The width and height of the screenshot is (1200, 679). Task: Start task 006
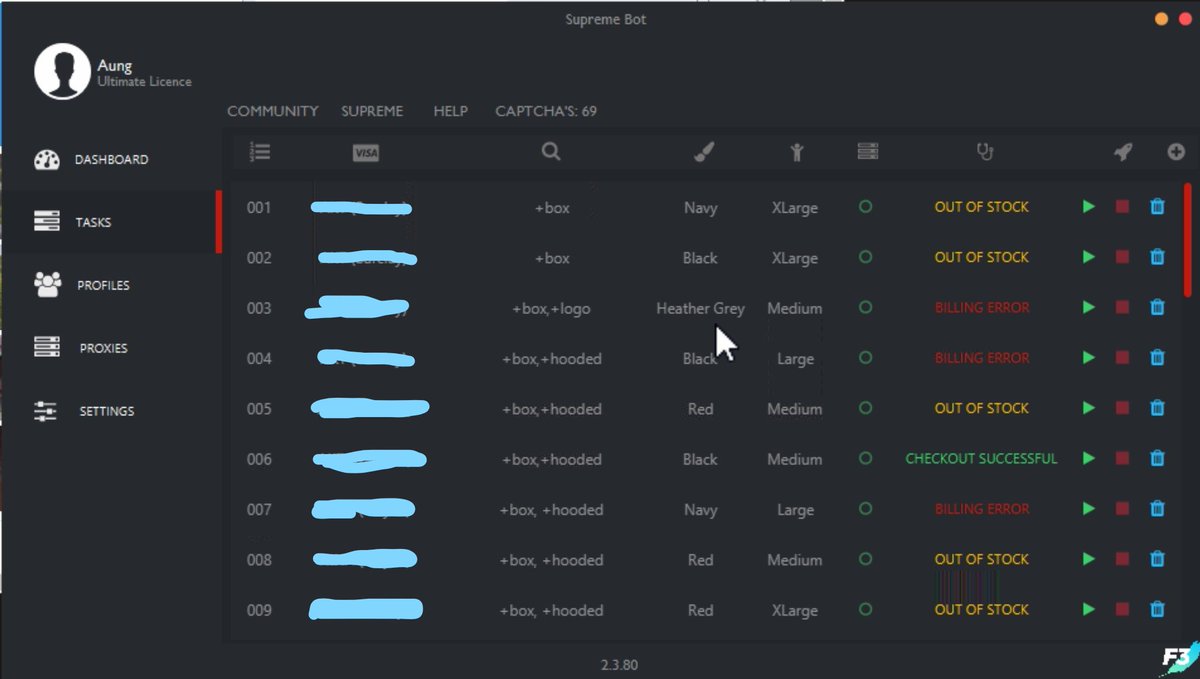click(1089, 458)
